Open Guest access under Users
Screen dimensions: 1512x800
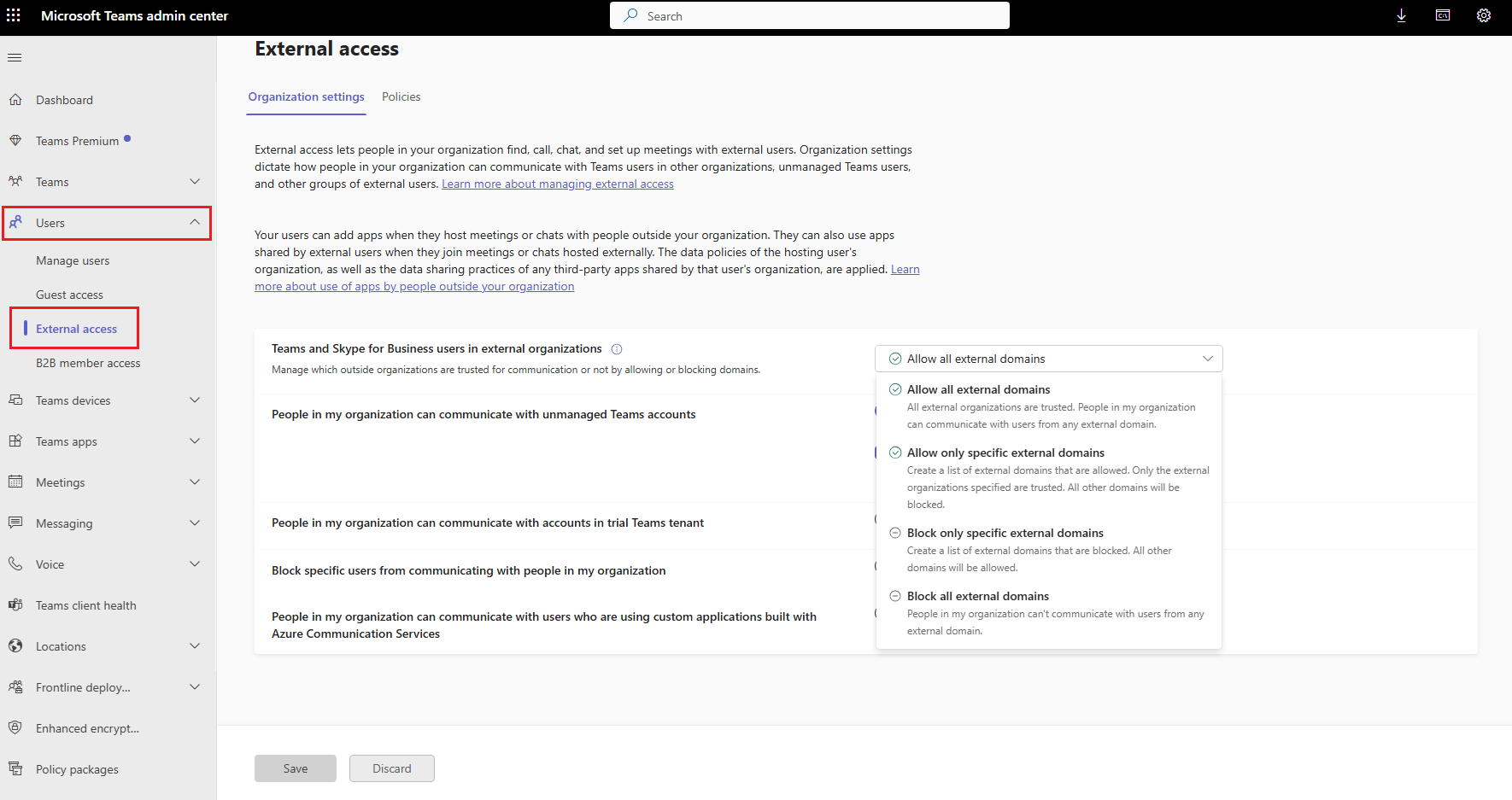pyautogui.click(x=70, y=294)
